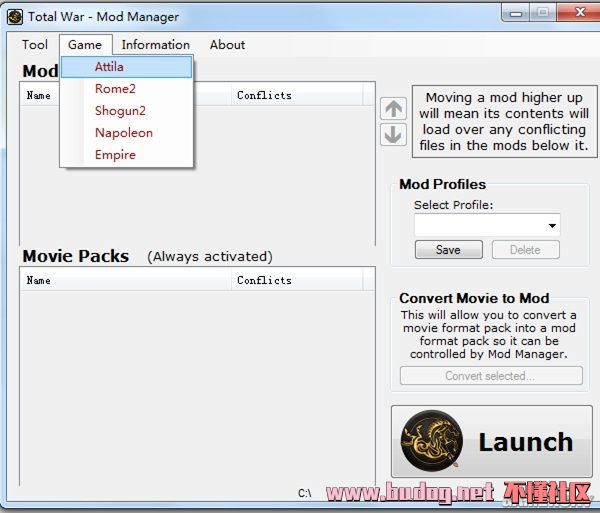Open the Tool menu
600x513 pixels.
tap(35, 45)
